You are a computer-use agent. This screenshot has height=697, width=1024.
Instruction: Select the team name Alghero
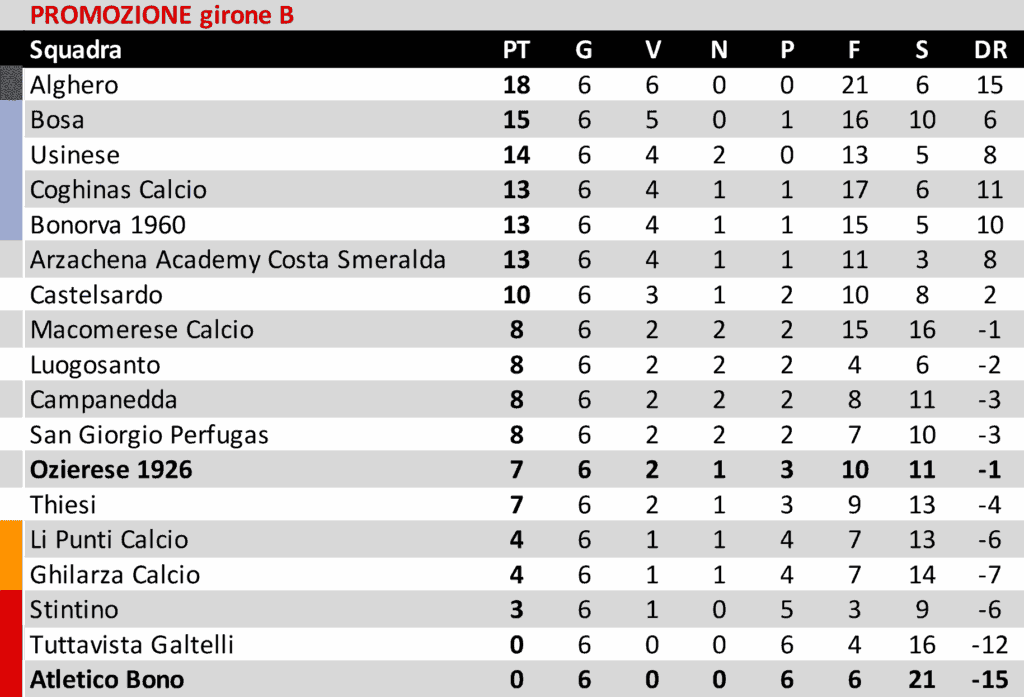[x=74, y=85]
